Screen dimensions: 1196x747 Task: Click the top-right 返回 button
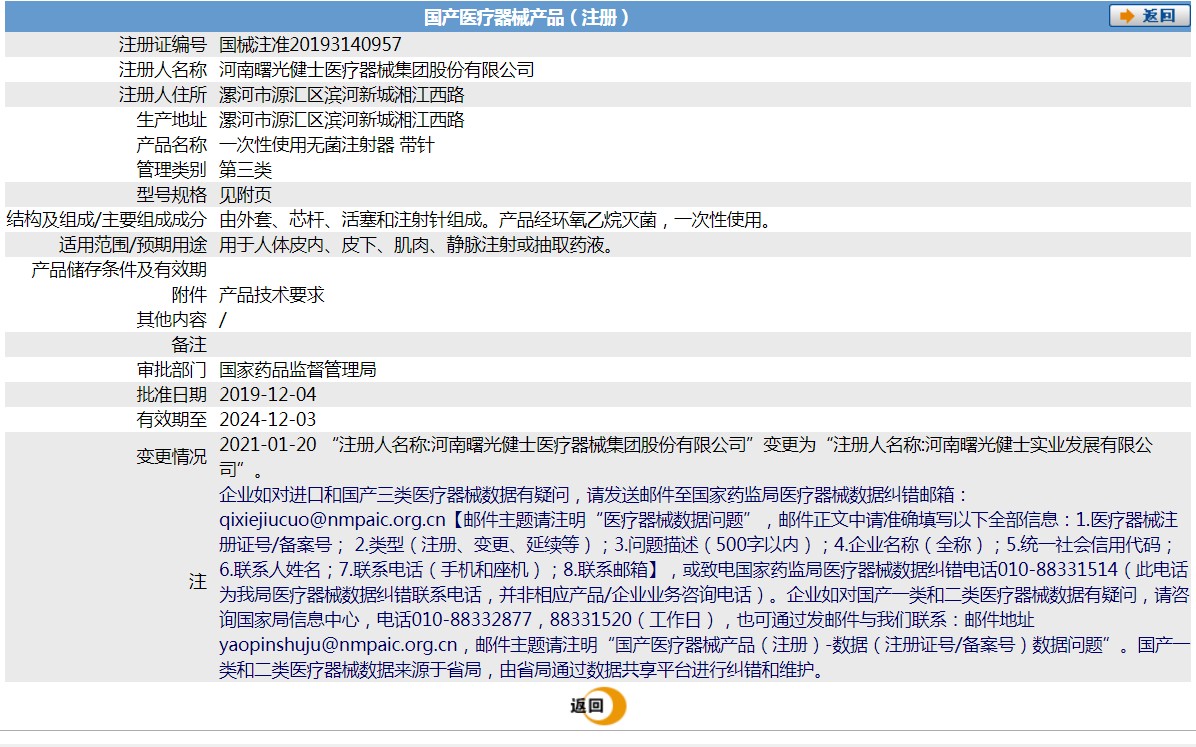point(1149,16)
